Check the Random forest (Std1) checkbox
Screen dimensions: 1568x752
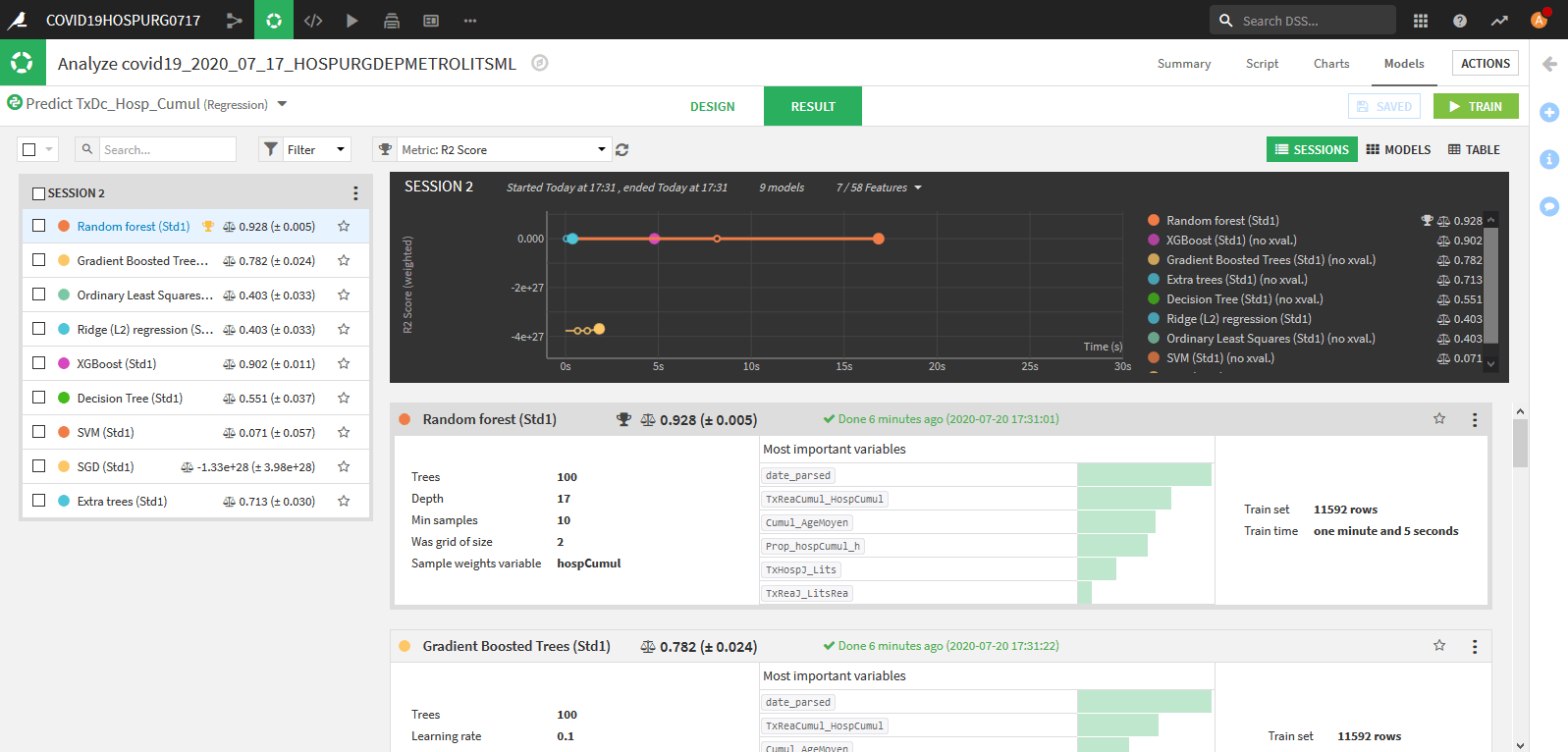[x=39, y=226]
